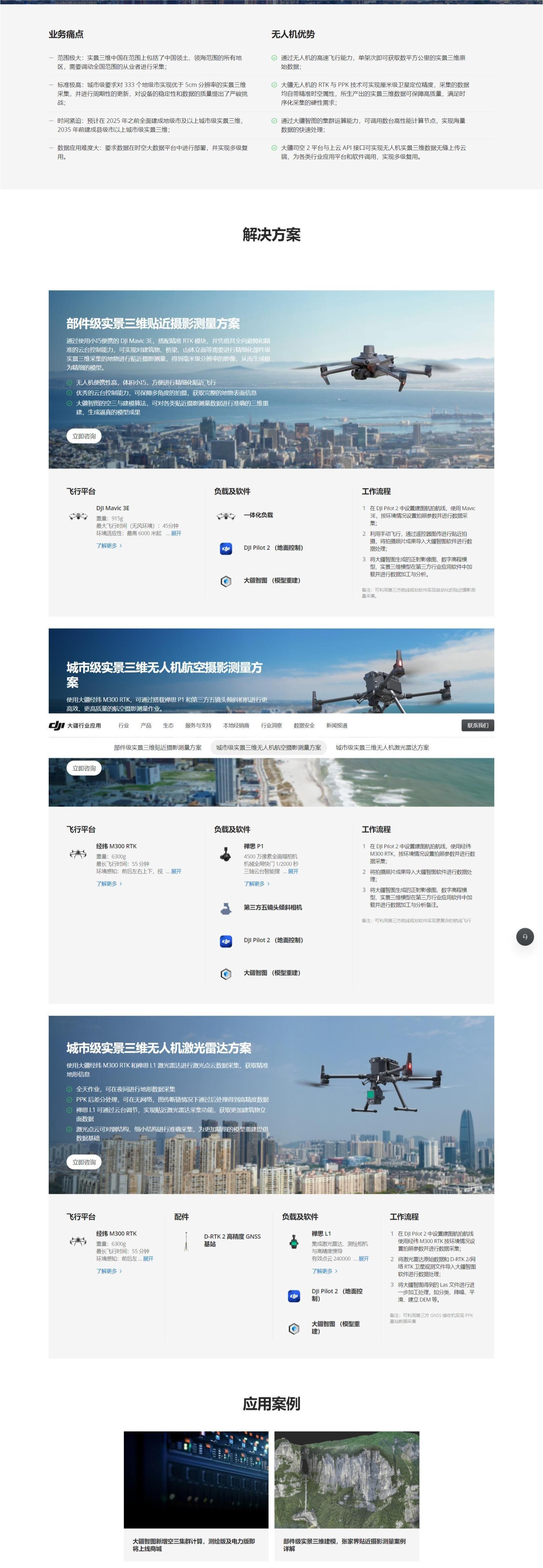Expand M300 RTK specs in lidar solution

(x=148, y=1259)
